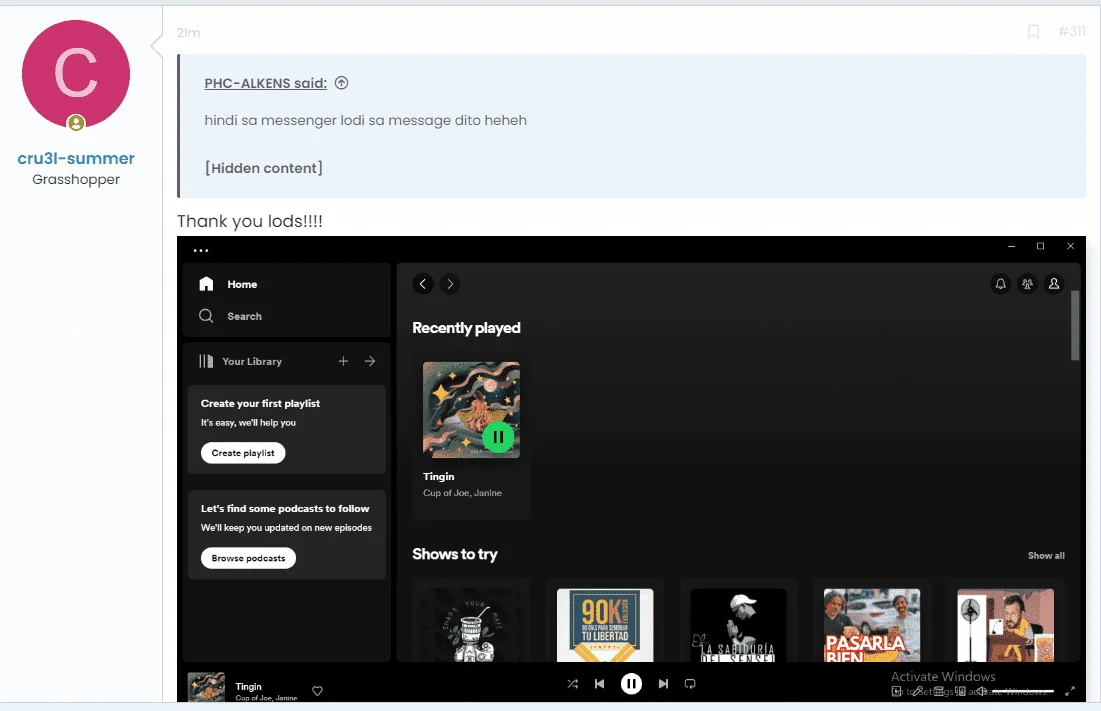The image size is (1101, 711).
Task: Skip to next track
Action: pos(664,684)
